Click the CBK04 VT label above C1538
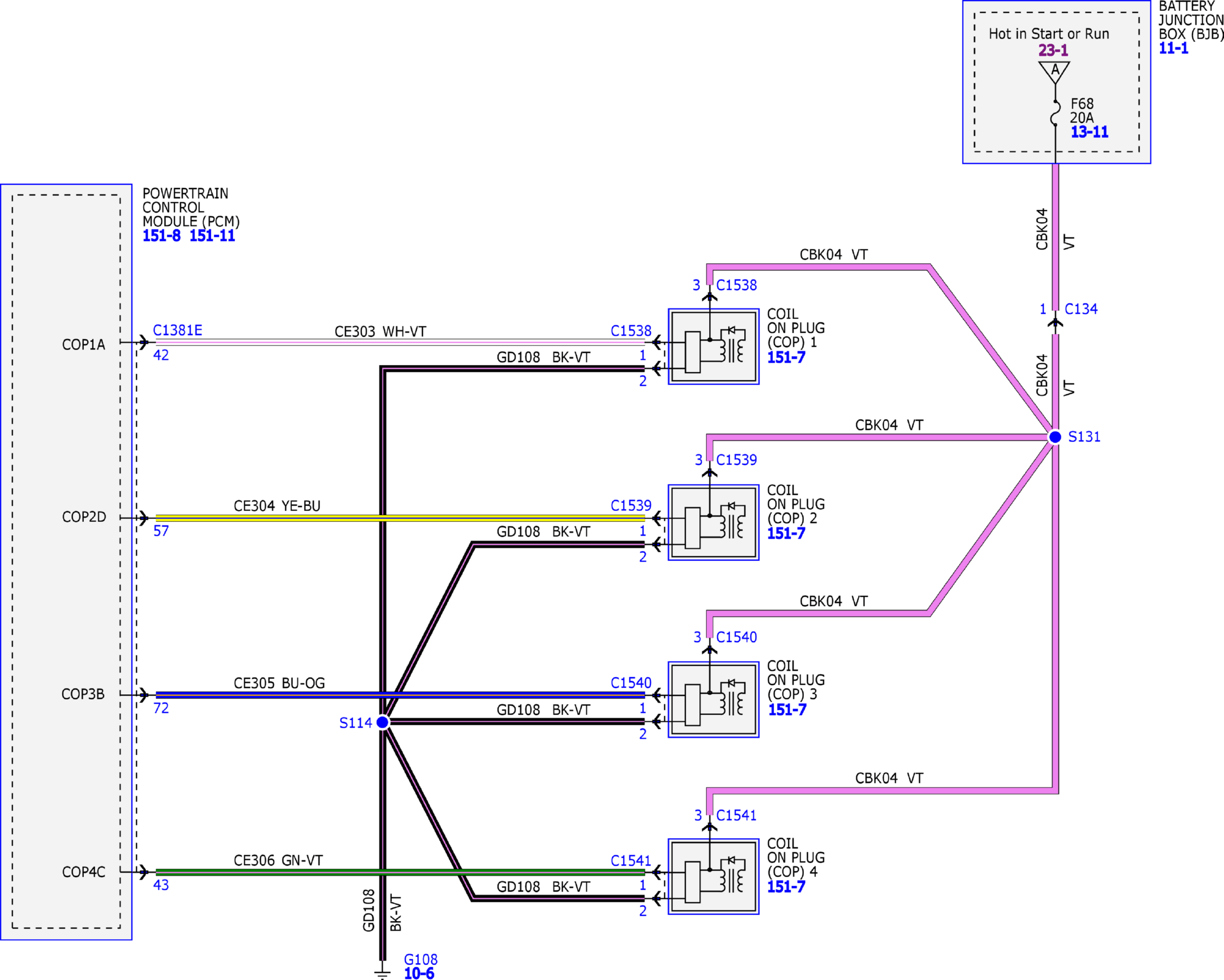Image resolution: width=1224 pixels, height=980 pixels. click(x=834, y=255)
